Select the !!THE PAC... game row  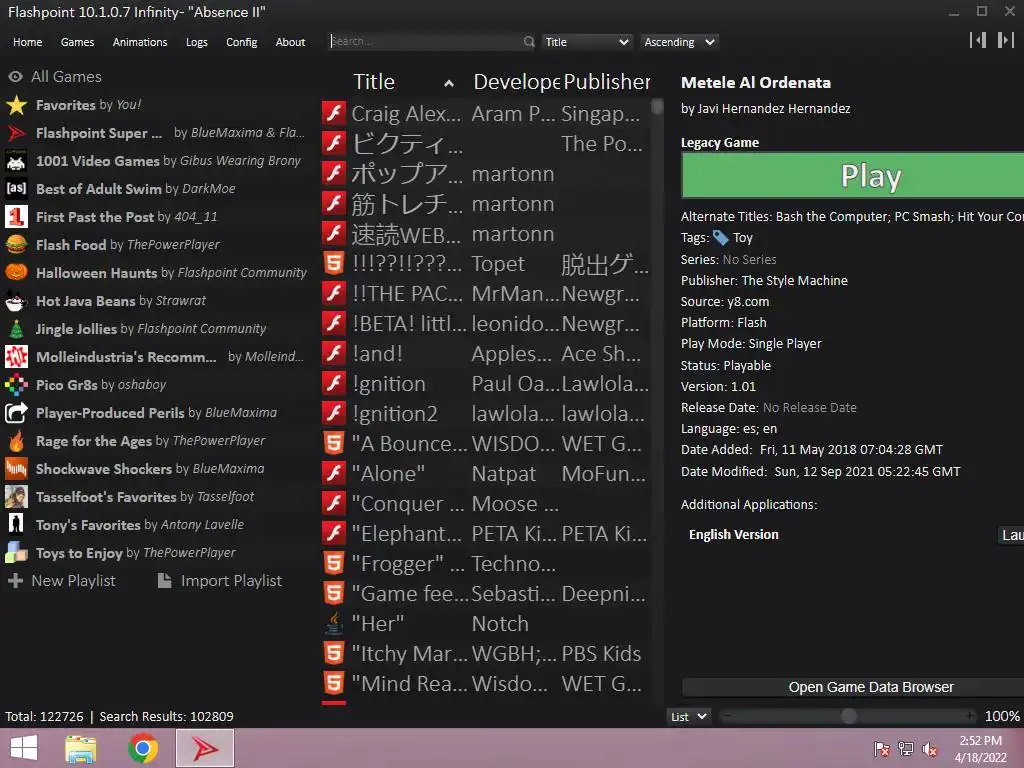coord(486,294)
